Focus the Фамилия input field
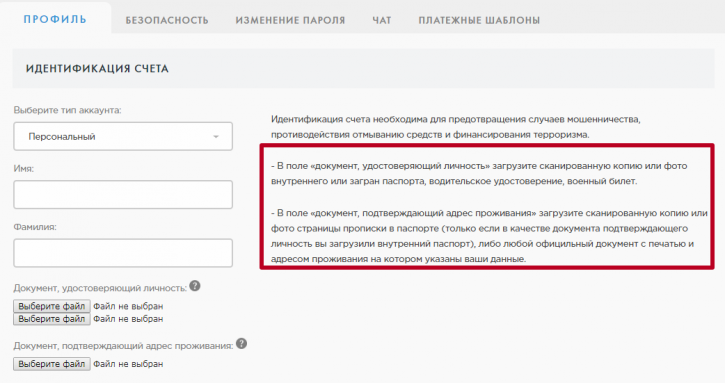 pos(123,253)
